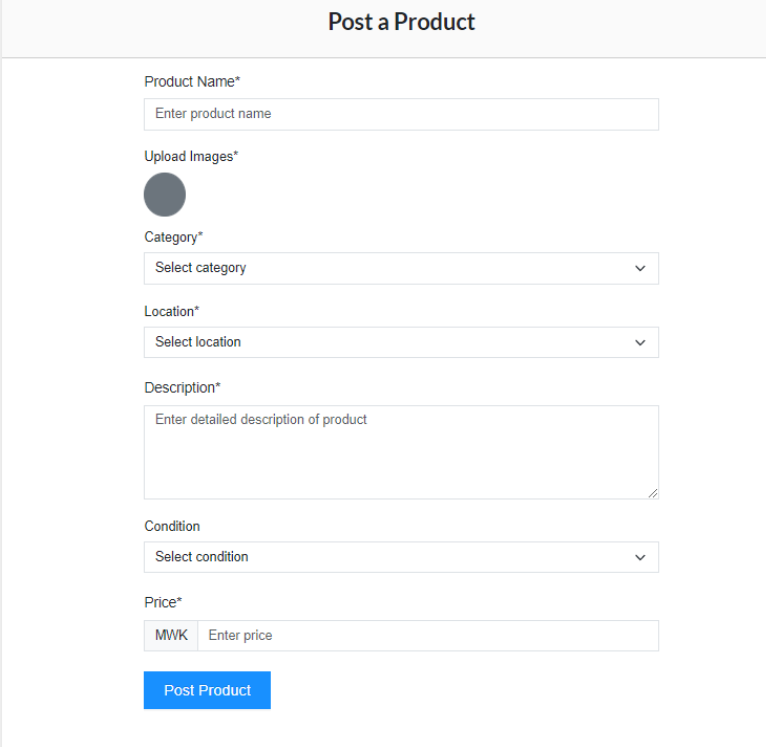Focus the Enter price input
766x747 pixels.
[x=427, y=635]
